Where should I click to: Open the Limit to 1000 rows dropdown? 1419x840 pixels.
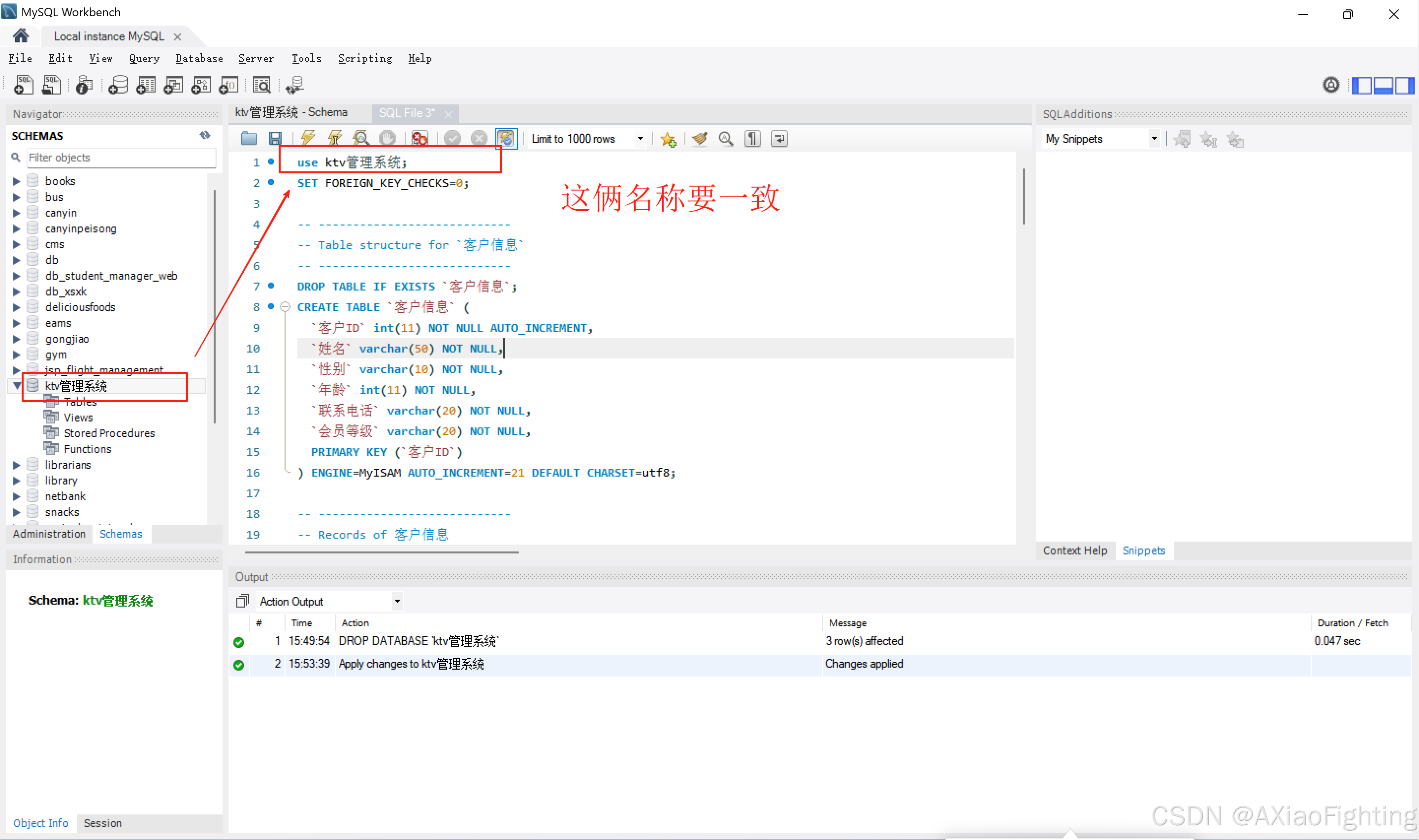pos(640,139)
